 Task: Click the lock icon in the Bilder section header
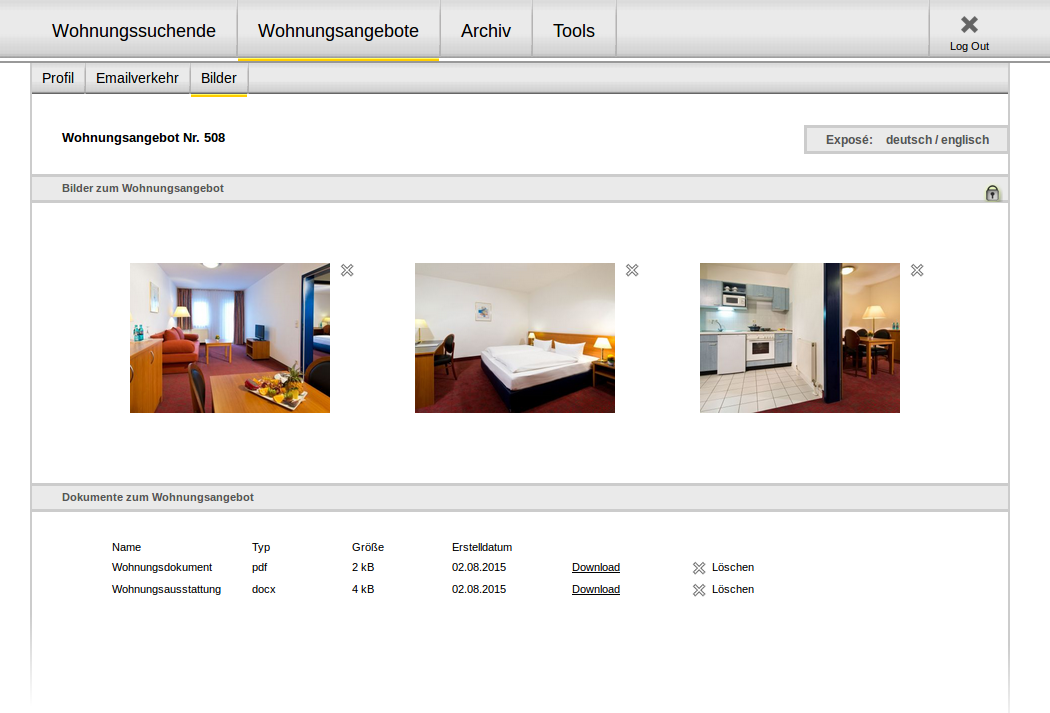pyautogui.click(x=992, y=193)
